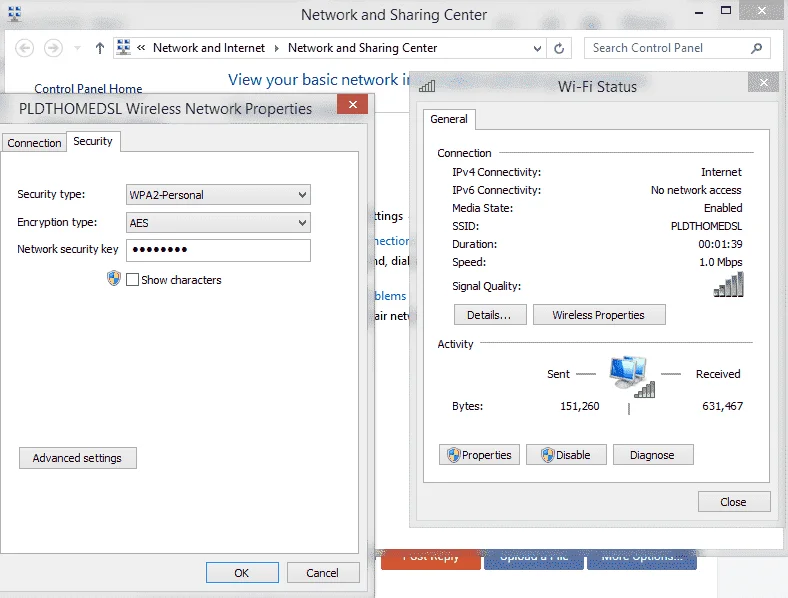This screenshot has width=788, height=598.
Task: Open Wi-Fi adapter Properties
Action: [479, 455]
